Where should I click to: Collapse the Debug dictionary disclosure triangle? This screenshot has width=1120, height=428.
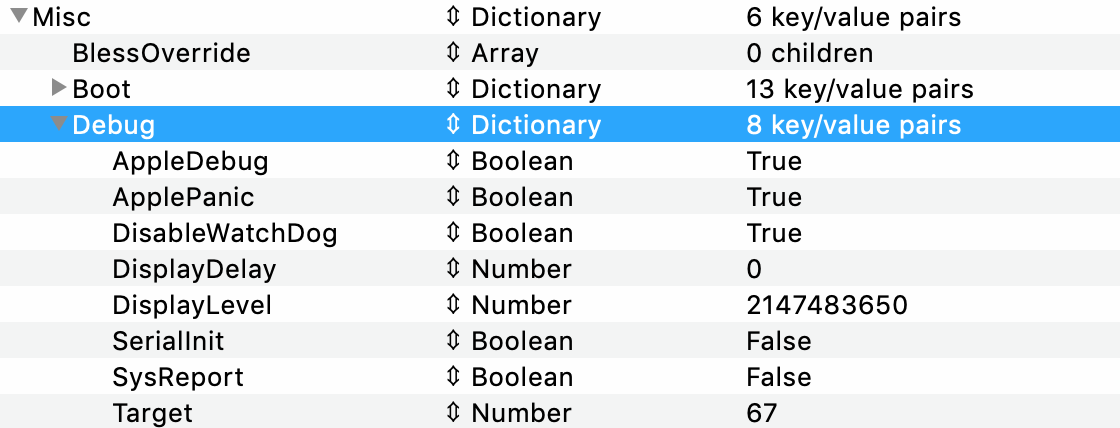pyautogui.click(x=59, y=125)
